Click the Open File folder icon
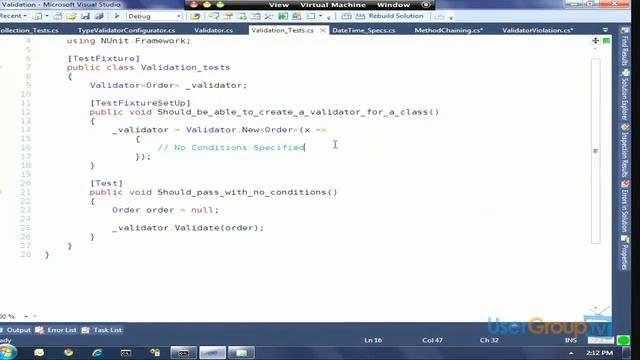This screenshot has width=640, height=360. pos(71,16)
